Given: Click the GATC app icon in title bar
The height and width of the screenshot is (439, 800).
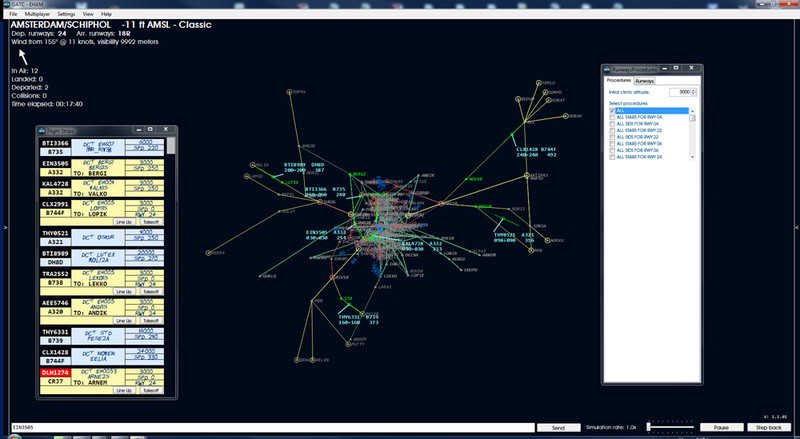Looking at the screenshot, I should 7,4.
